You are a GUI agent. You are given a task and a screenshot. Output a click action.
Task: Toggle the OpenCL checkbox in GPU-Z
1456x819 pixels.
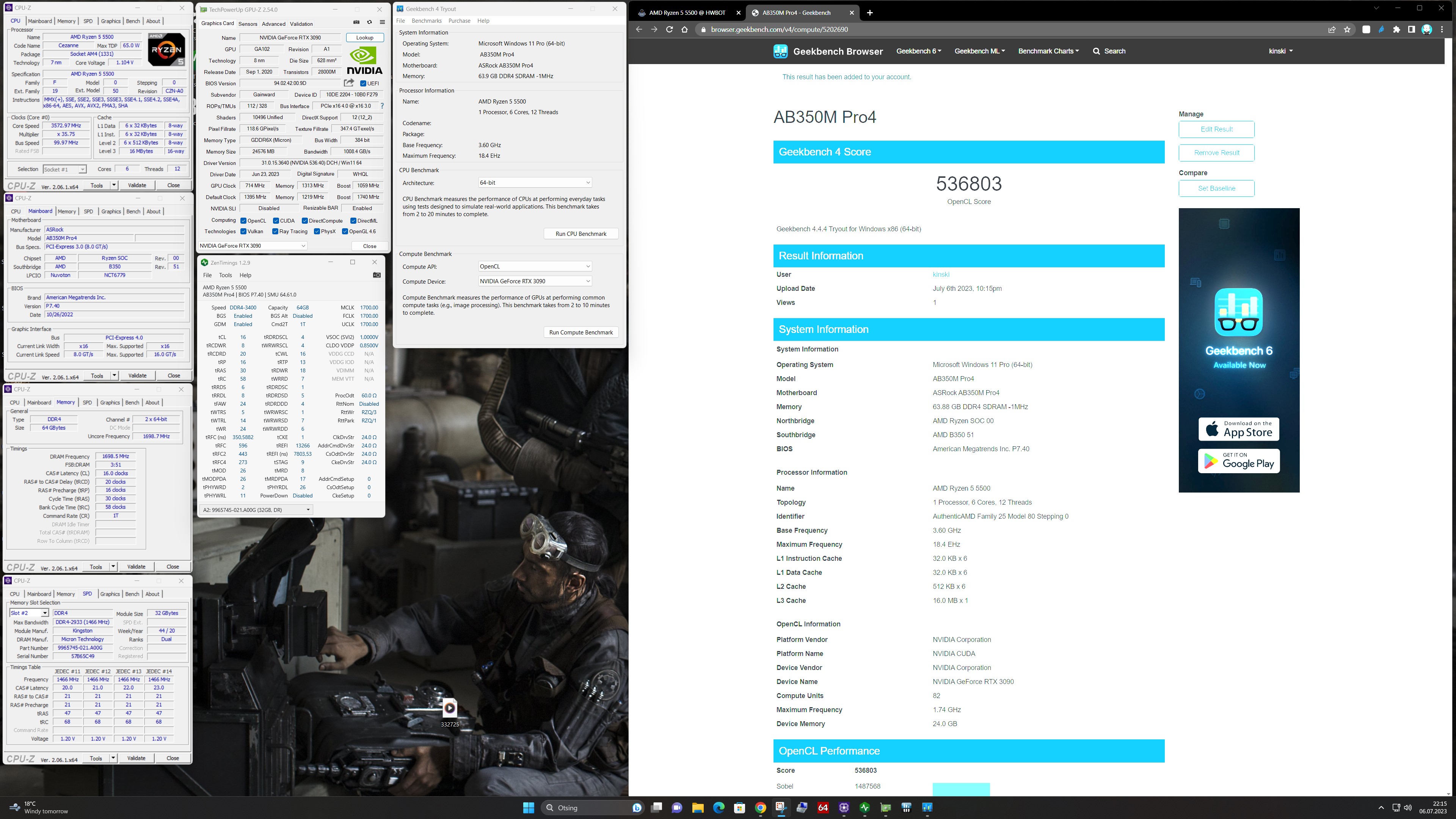click(x=243, y=220)
